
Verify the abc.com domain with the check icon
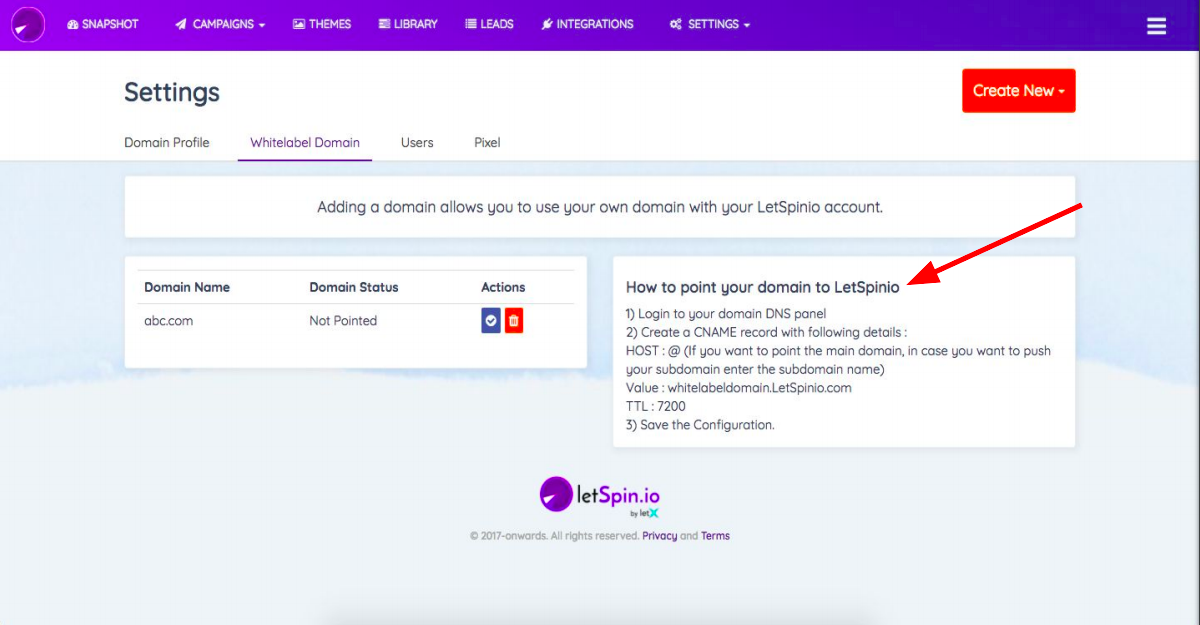tap(491, 320)
